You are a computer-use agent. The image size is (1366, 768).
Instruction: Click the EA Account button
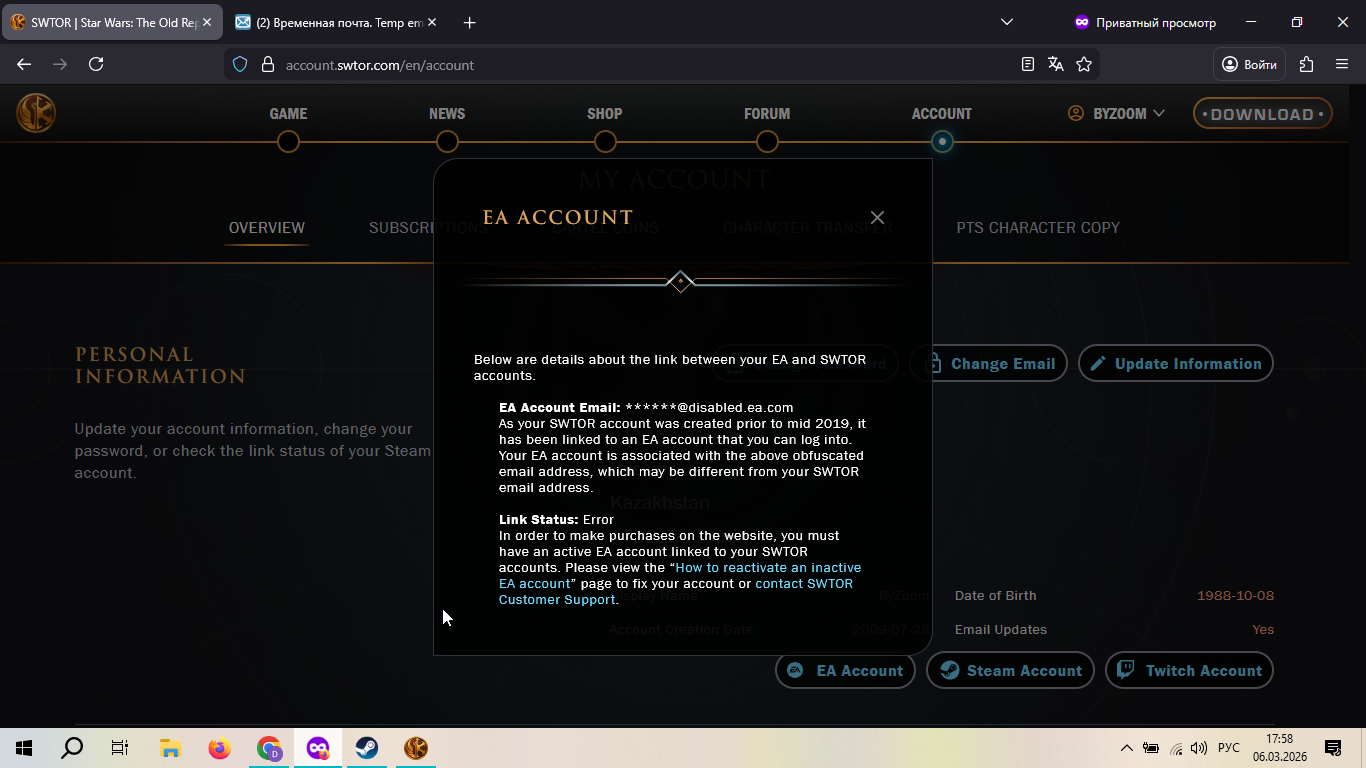click(x=845, y=671)
